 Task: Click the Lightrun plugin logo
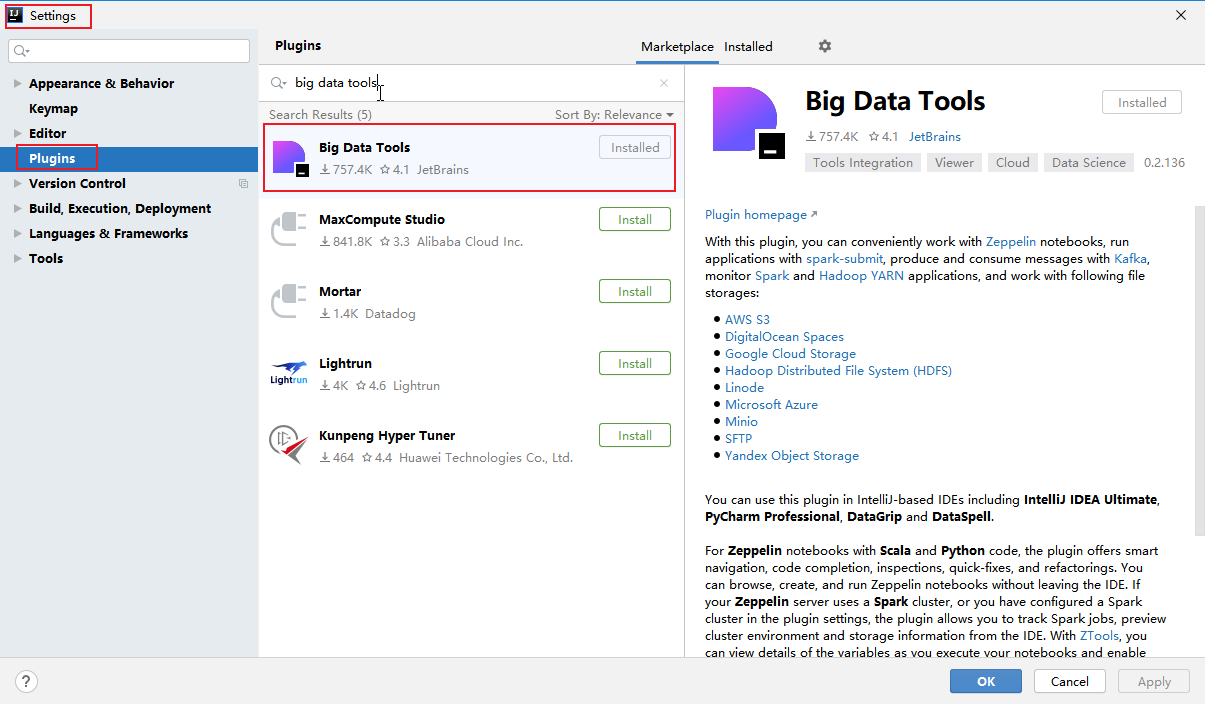(x=289, y=373)
